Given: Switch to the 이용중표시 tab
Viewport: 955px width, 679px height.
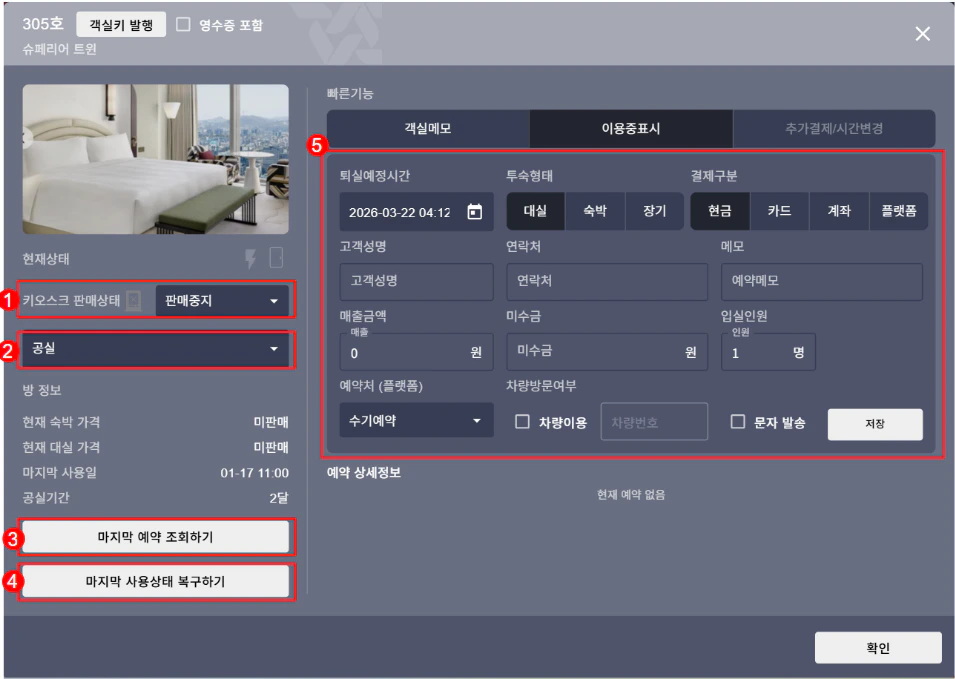Looking at the screenshot, I should click(x=631, y=128).
